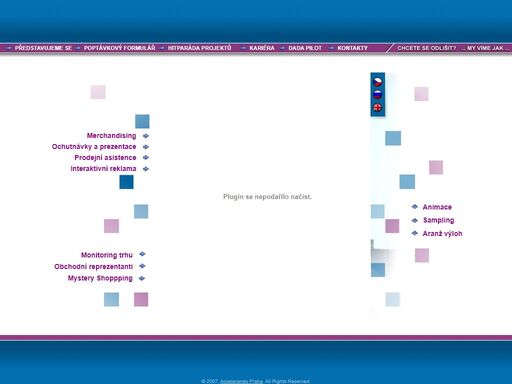The image size is (512, 384).
Task: Open the Představujeme se menu item
Action: click(43, 48)
